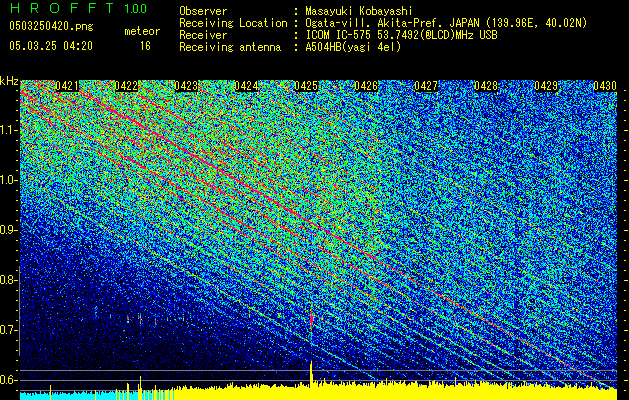Click the meteor count value 16
The height and width of the screenshot is (400, 629).
pyautogui.click(x=145, y=46)
